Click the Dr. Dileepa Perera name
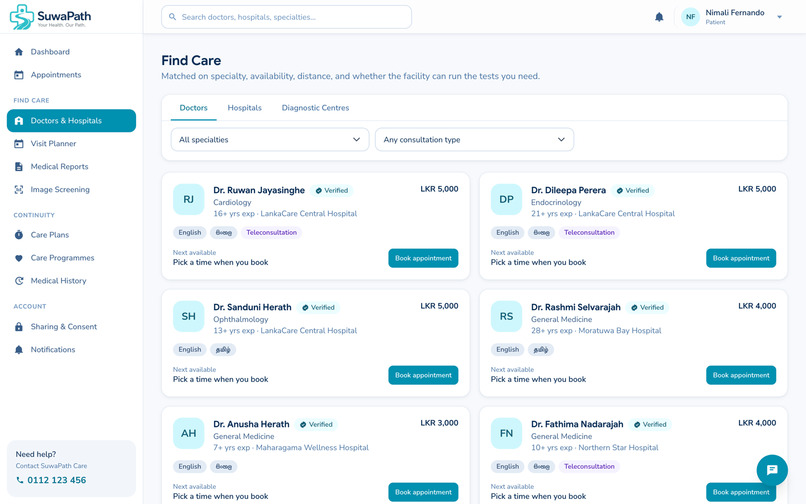Image resolution: width=806 pixels, height=504 pixels. (569, 190)
